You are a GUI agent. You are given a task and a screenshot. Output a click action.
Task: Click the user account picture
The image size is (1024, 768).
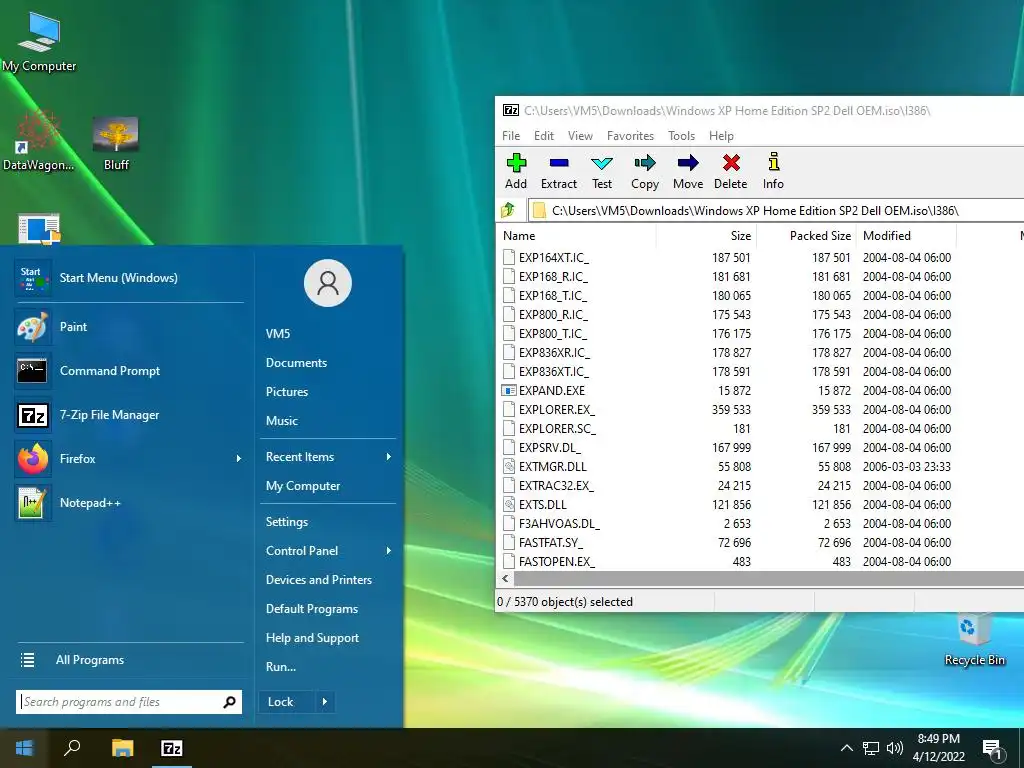point(328,283)
